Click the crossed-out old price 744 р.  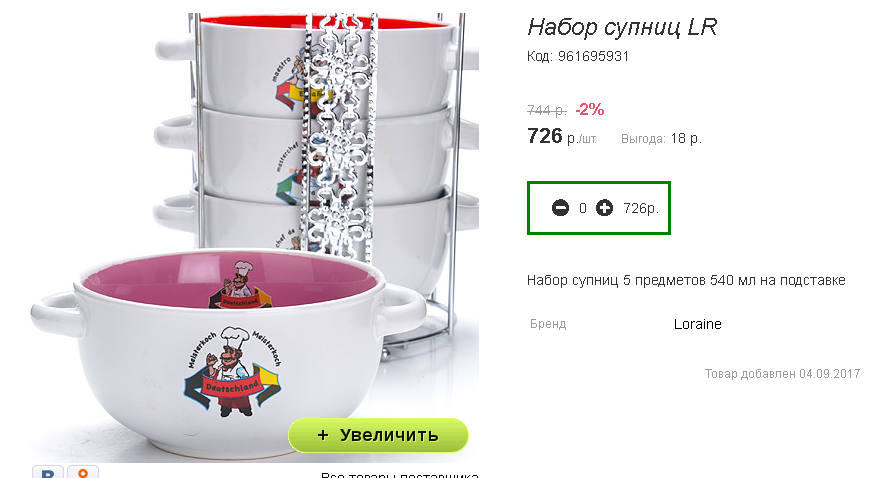click(x=547, y=110)
